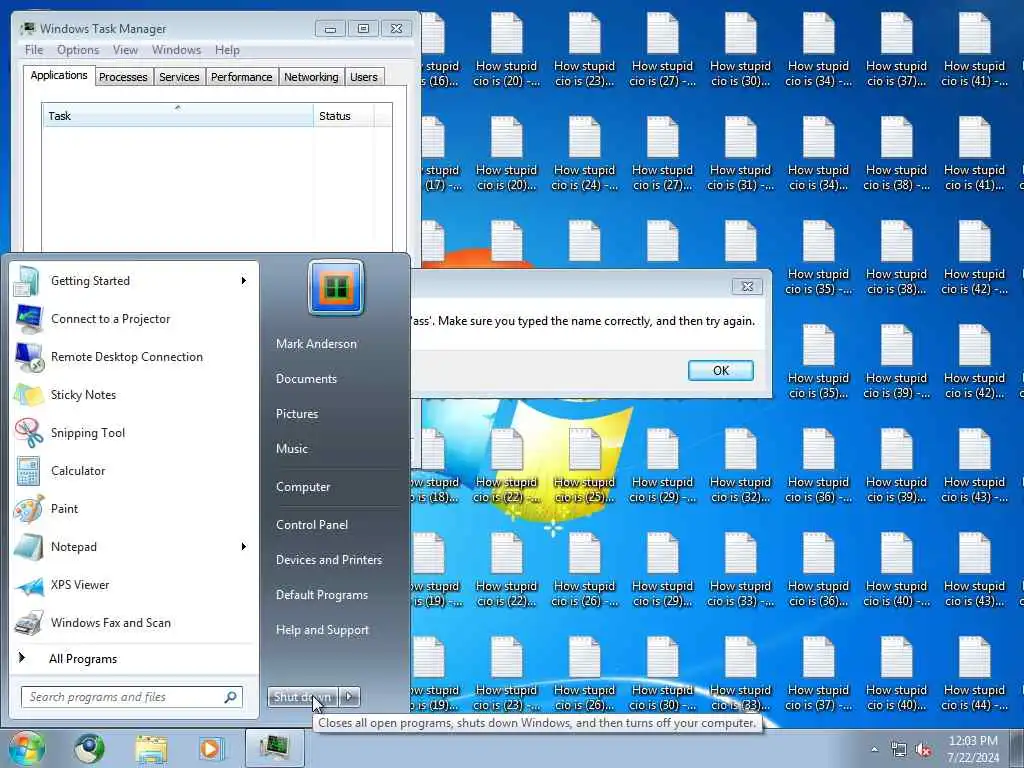1024x768 pixels.
Task: Open Remote Desktop Connection icon
Action: tap(29, 357)
